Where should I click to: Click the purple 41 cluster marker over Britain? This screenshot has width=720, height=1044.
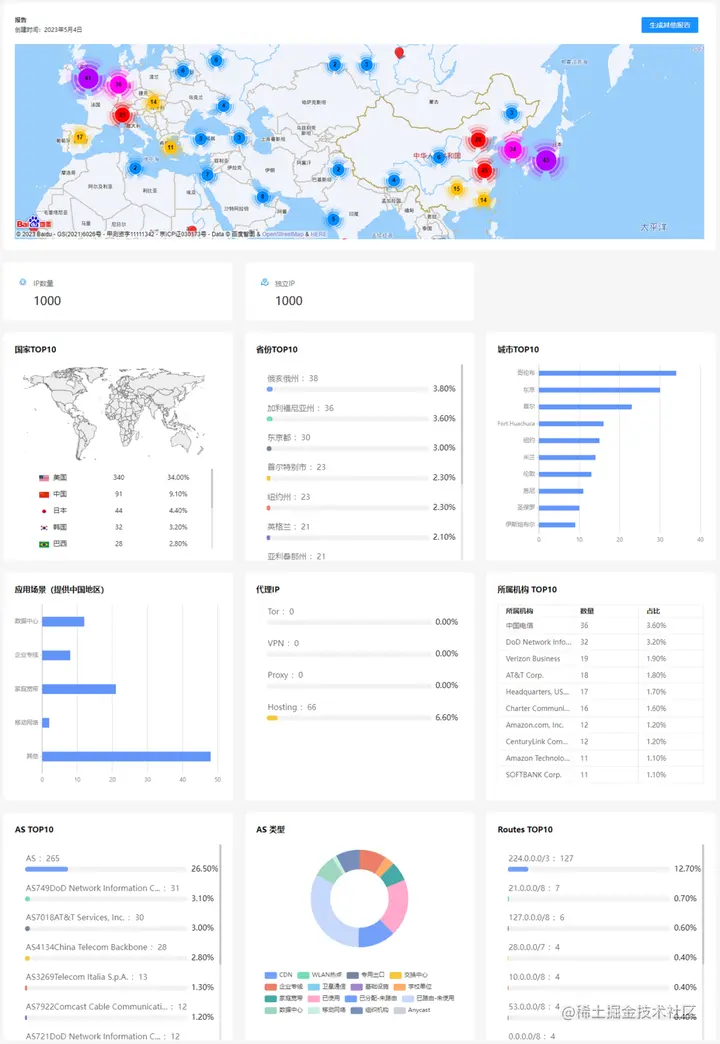tap(88, 78)
